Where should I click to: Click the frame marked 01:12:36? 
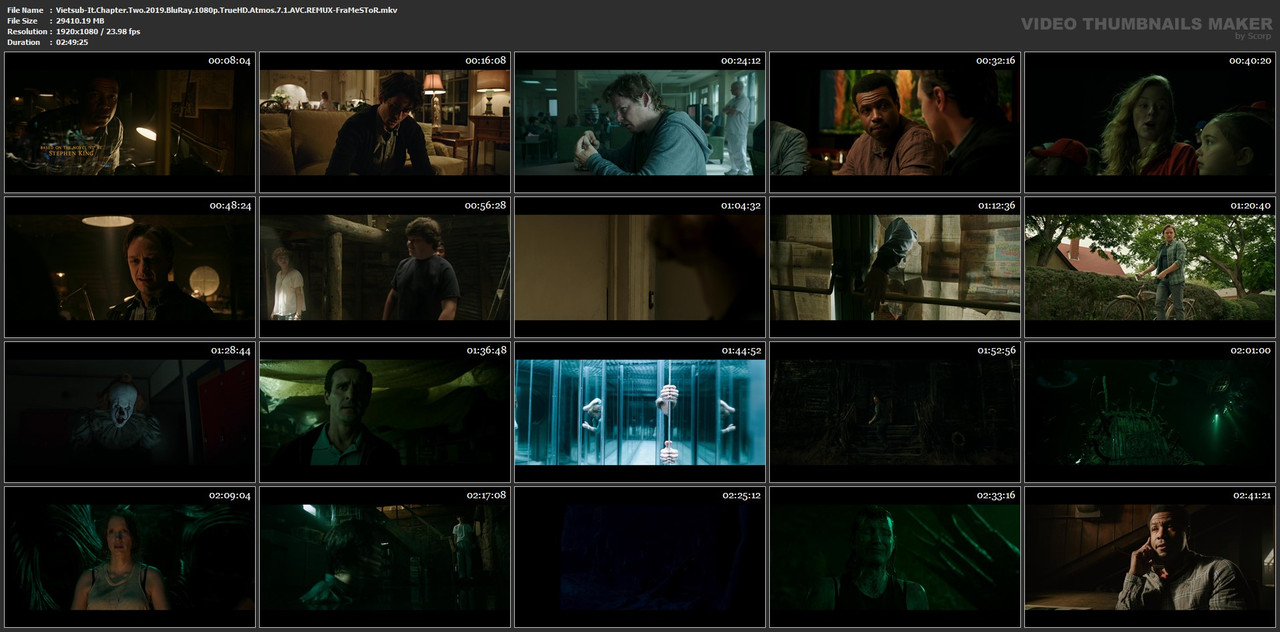pyautogui.click(x=895, y=267)
